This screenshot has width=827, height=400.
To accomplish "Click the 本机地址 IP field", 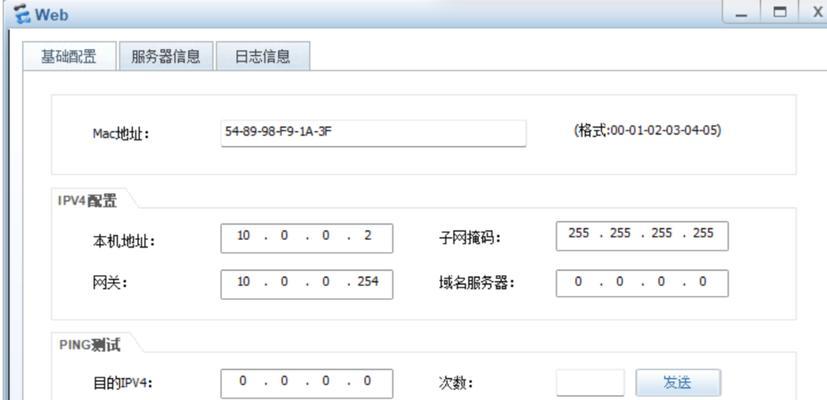I will tap(306, 238).
